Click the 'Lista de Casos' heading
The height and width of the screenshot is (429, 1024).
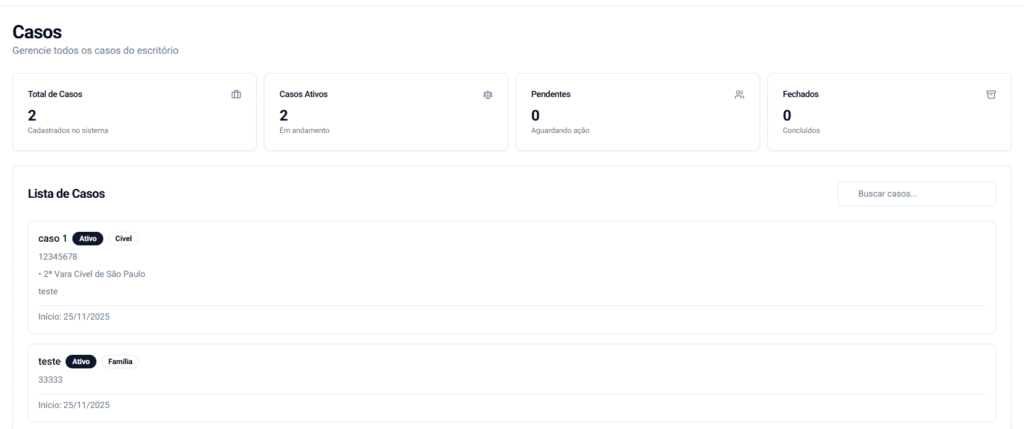[66, 194]
